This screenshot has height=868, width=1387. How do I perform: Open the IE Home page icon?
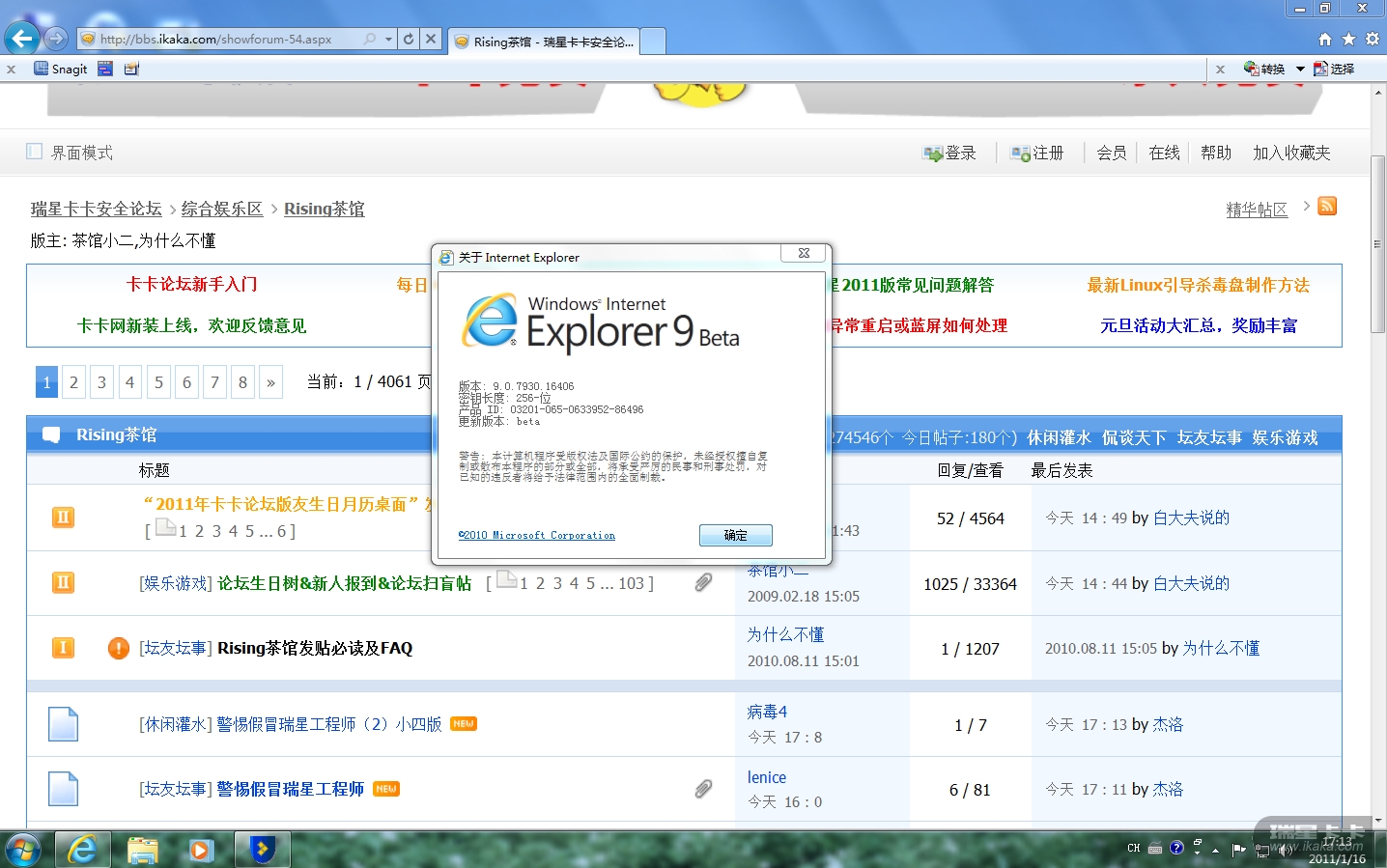(x=1325, y=39)
